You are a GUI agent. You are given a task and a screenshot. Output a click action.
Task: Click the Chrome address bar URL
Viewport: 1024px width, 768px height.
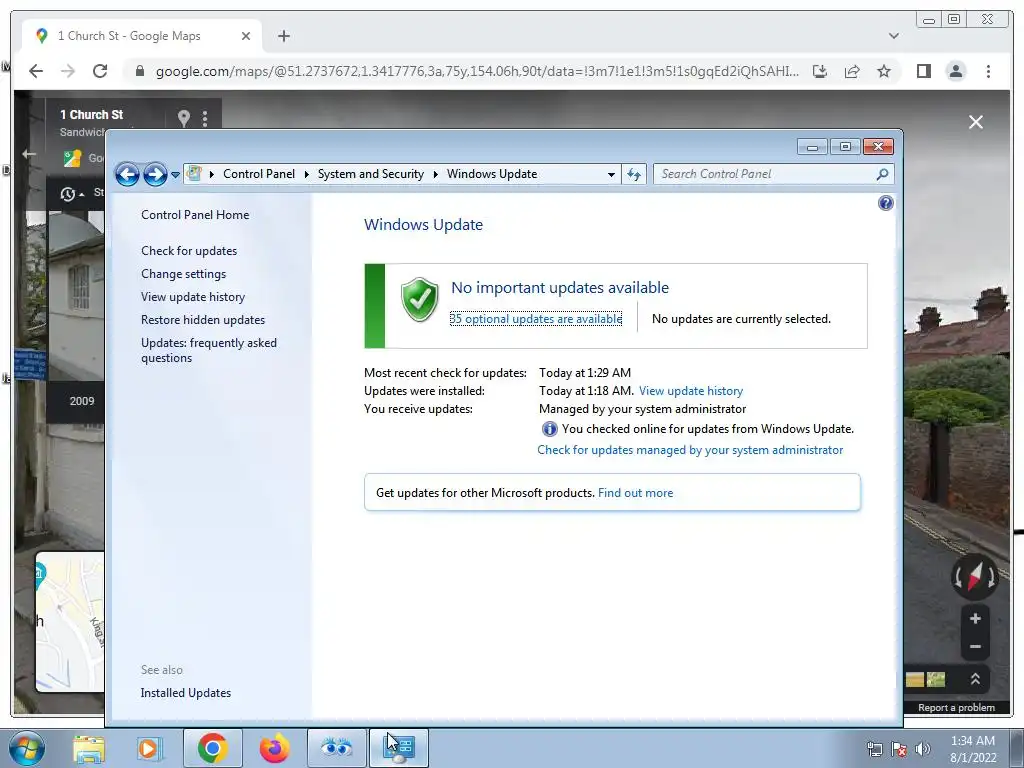point(477,71)
